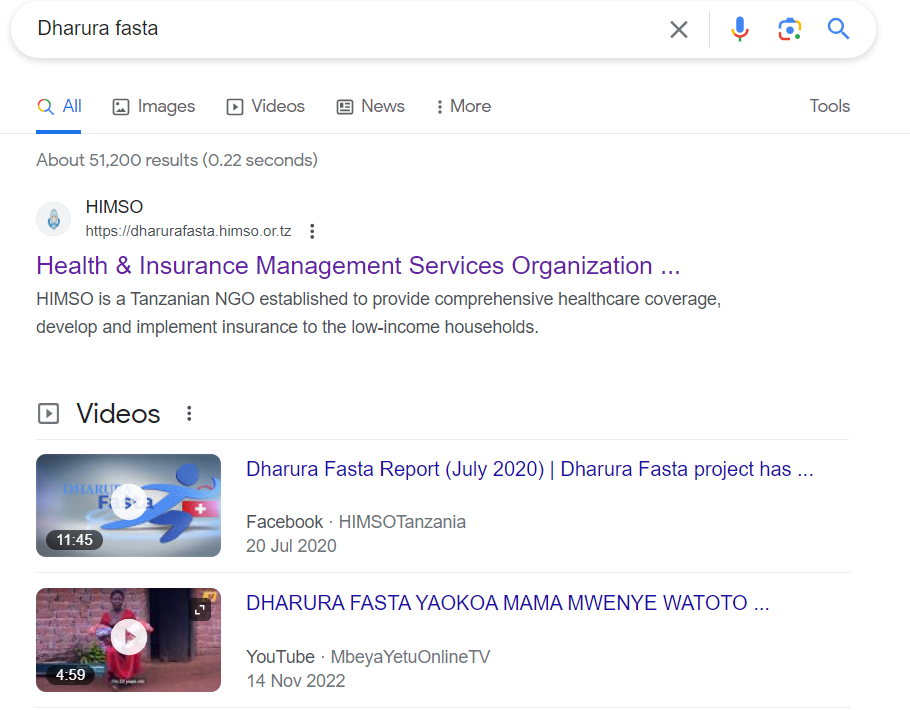
Task: Open the three-dot menu next to dharurafasta.himso.or.tz
Action: 312,230
